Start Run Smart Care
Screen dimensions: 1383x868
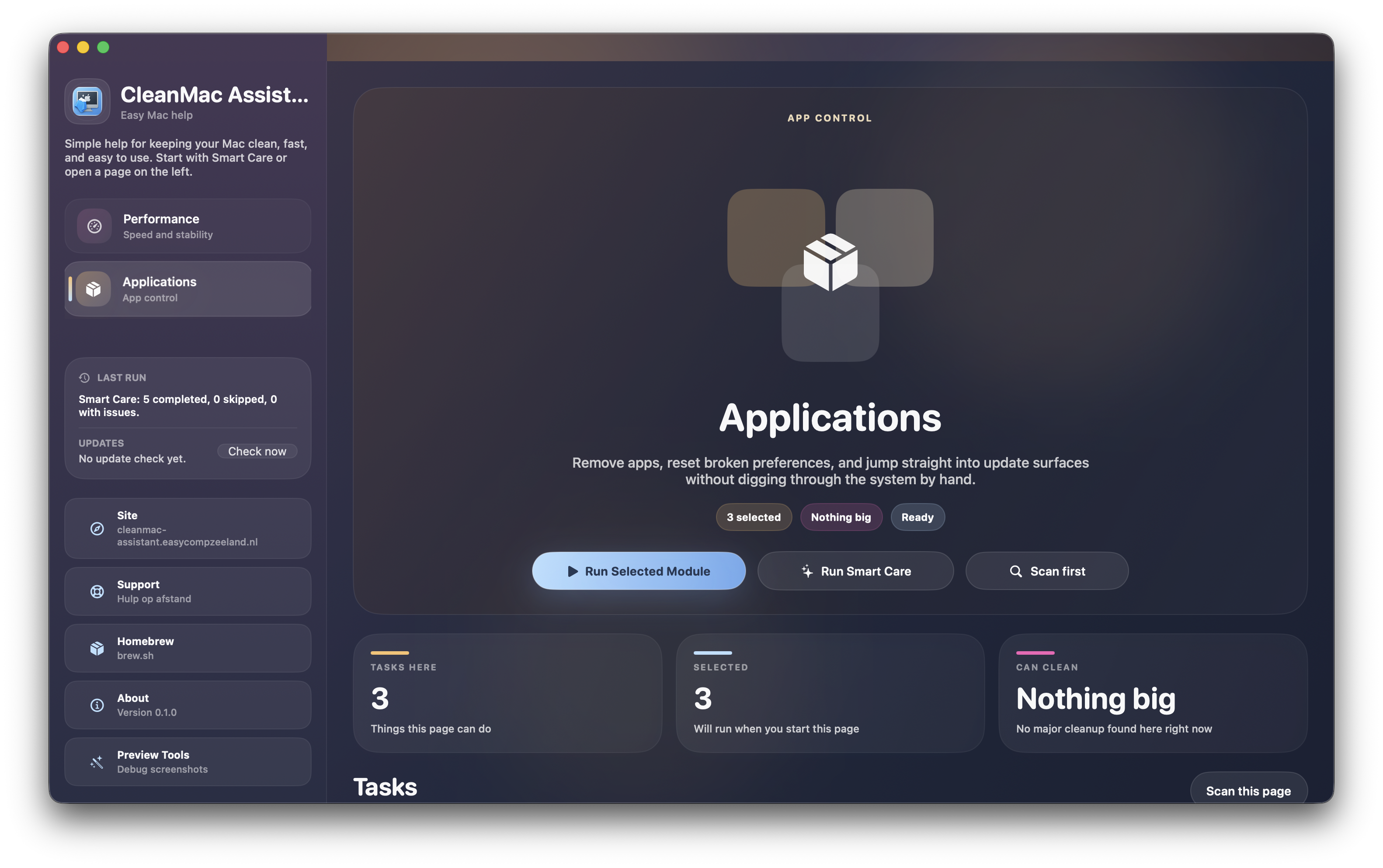click(855, 571)
